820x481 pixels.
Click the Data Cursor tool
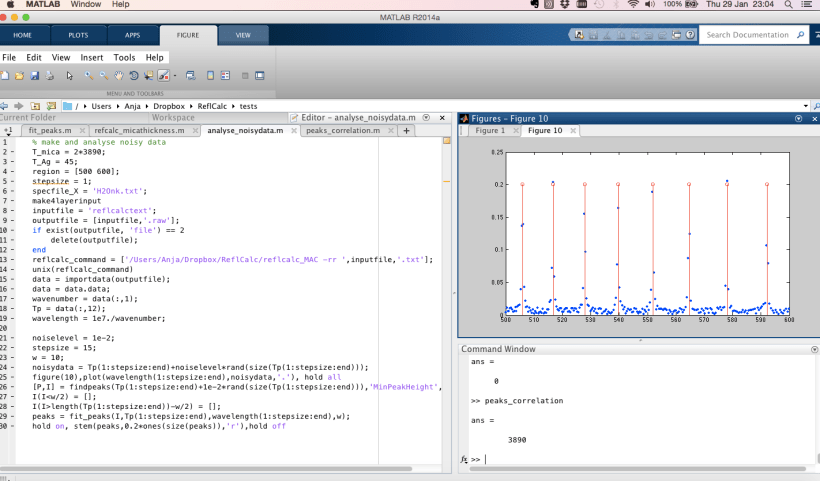tap(149, 76)
